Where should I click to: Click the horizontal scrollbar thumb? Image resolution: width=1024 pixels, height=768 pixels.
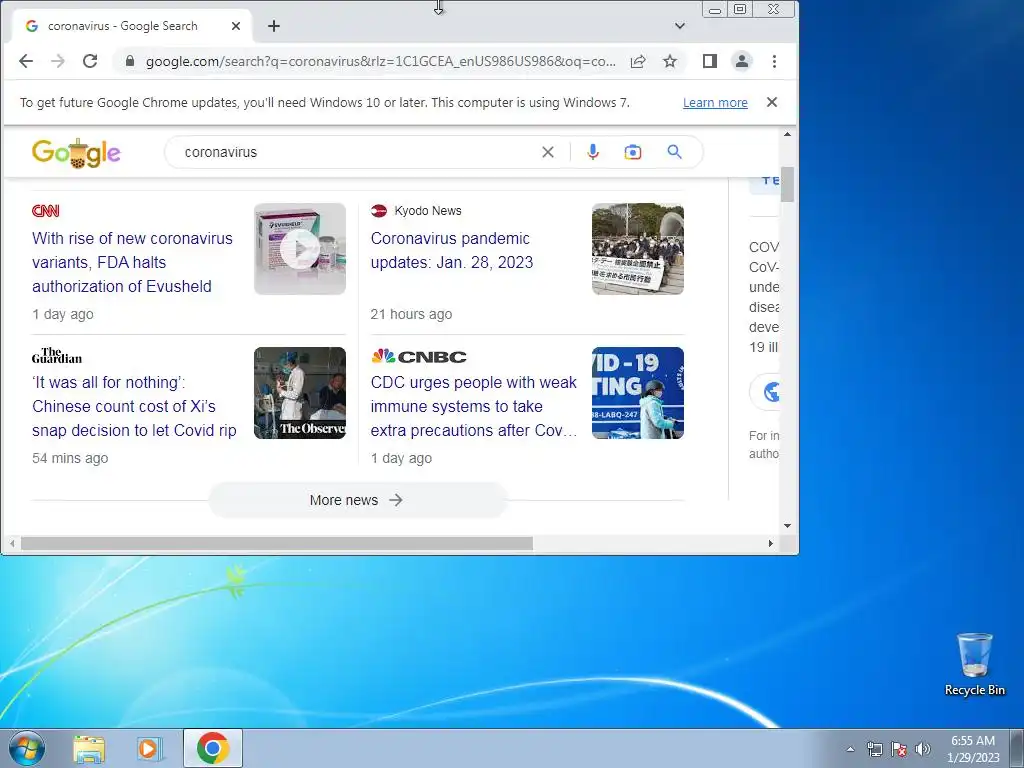pyautogui.click(x=277, y=543)
